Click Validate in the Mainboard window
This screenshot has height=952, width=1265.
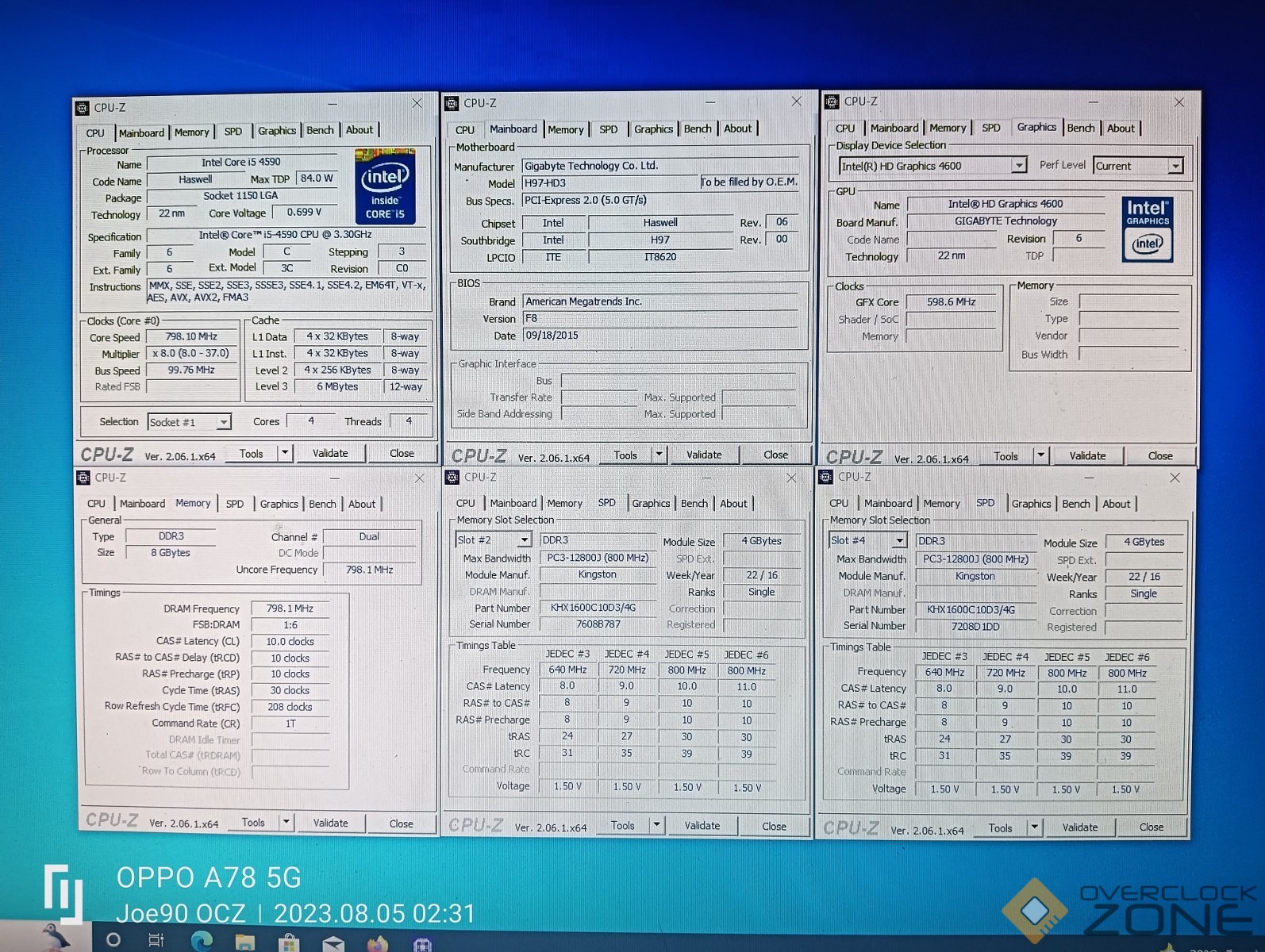point(704,455)
